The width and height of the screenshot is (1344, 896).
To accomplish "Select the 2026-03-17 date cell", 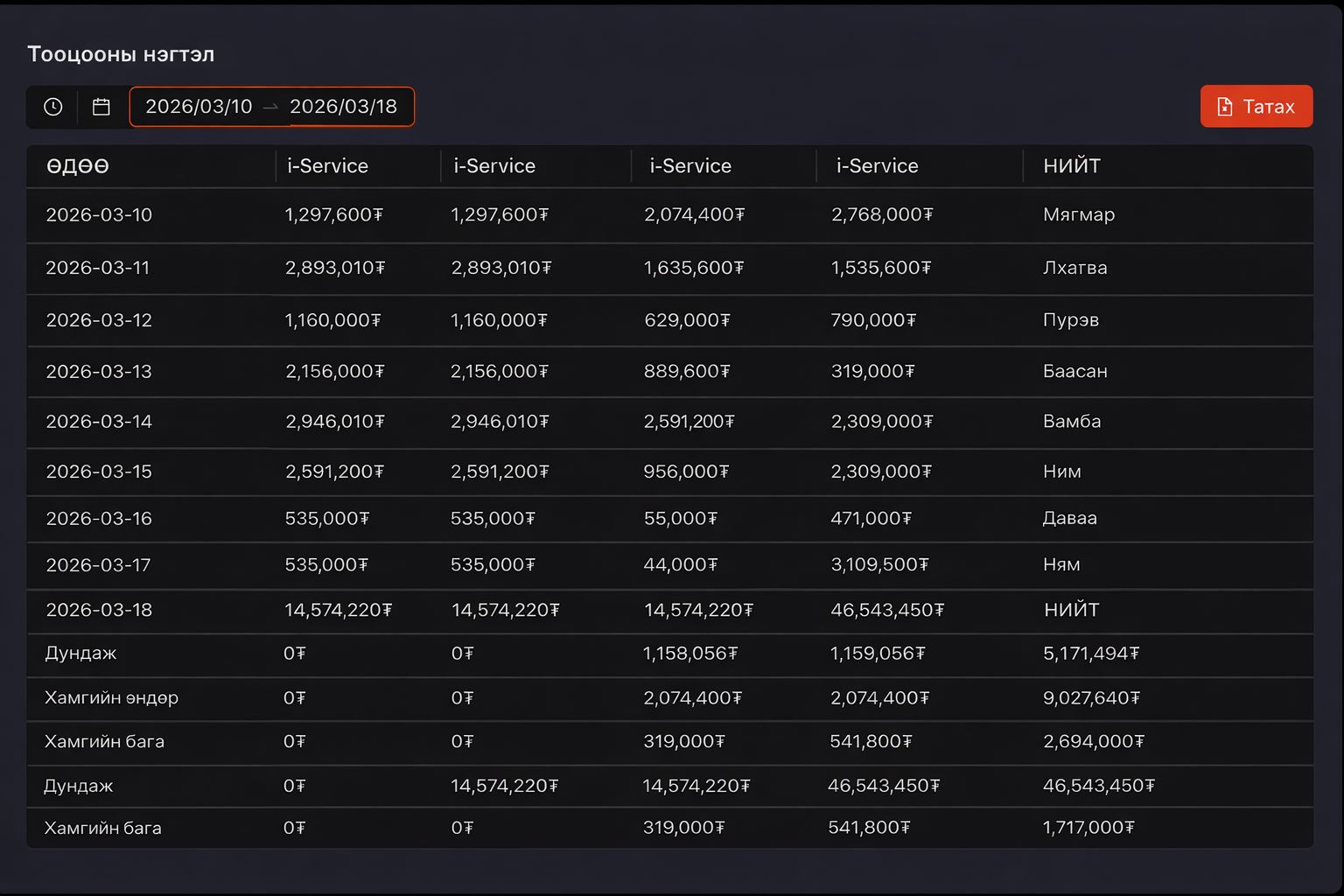I will coord(98,565).
